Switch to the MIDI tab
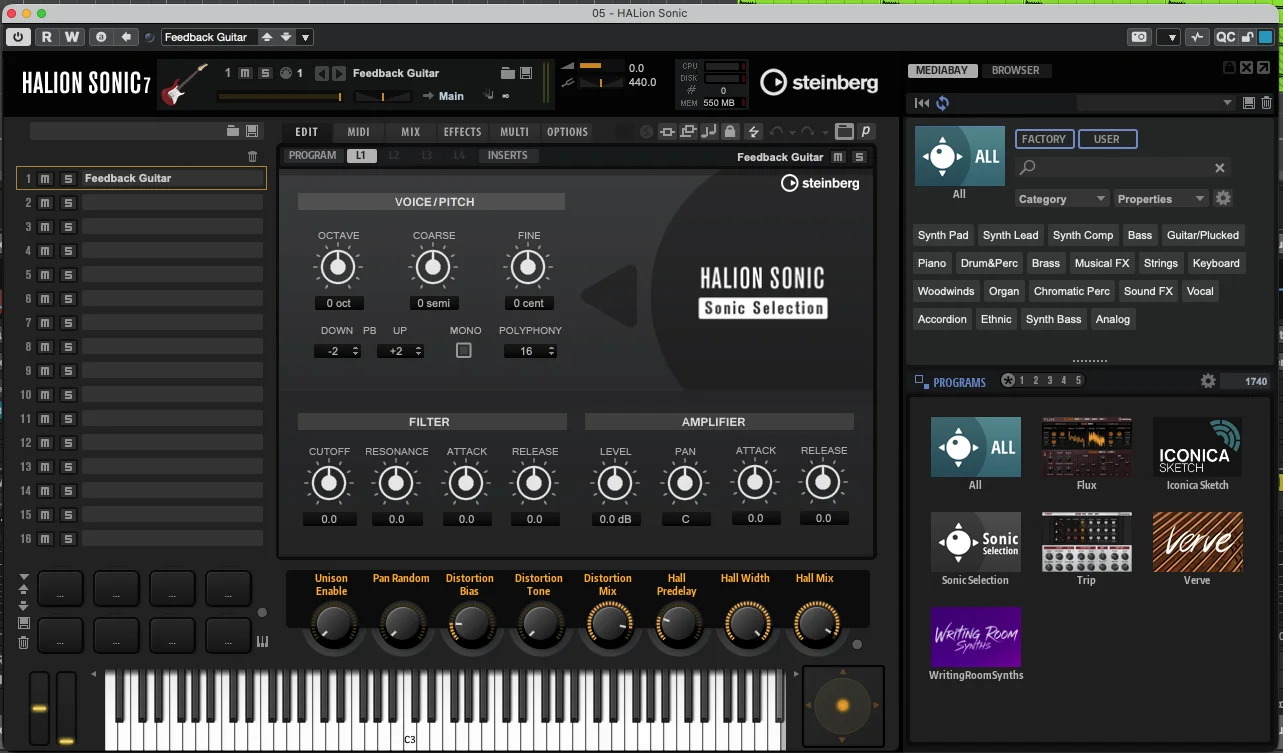Screen dimensions: 1283x753 coord(359,132)
